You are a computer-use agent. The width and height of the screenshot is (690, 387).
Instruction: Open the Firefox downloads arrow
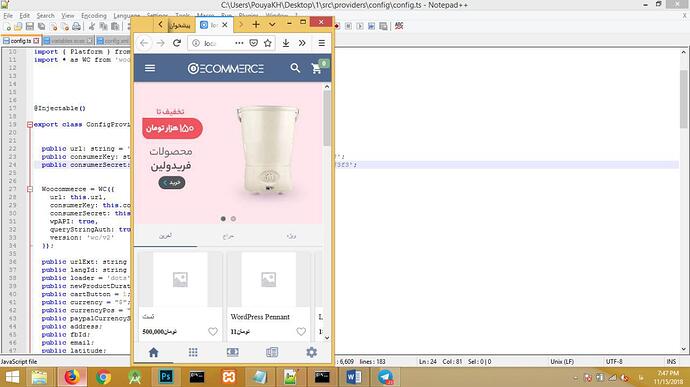(286, 43)
